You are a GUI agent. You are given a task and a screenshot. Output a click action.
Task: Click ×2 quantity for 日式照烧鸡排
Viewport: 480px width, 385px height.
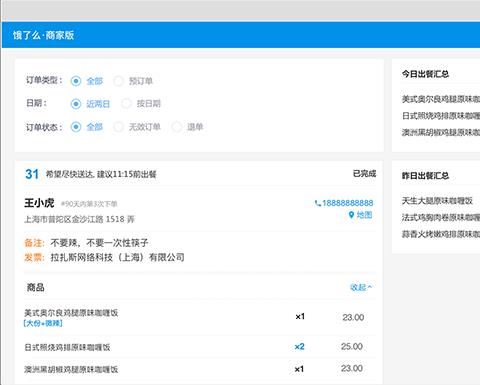tap(299, 347)
